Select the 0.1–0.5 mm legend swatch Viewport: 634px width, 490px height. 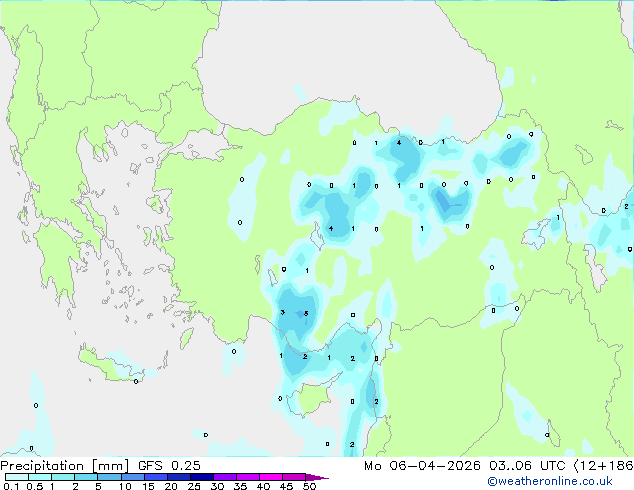click(x=17, y=477)
